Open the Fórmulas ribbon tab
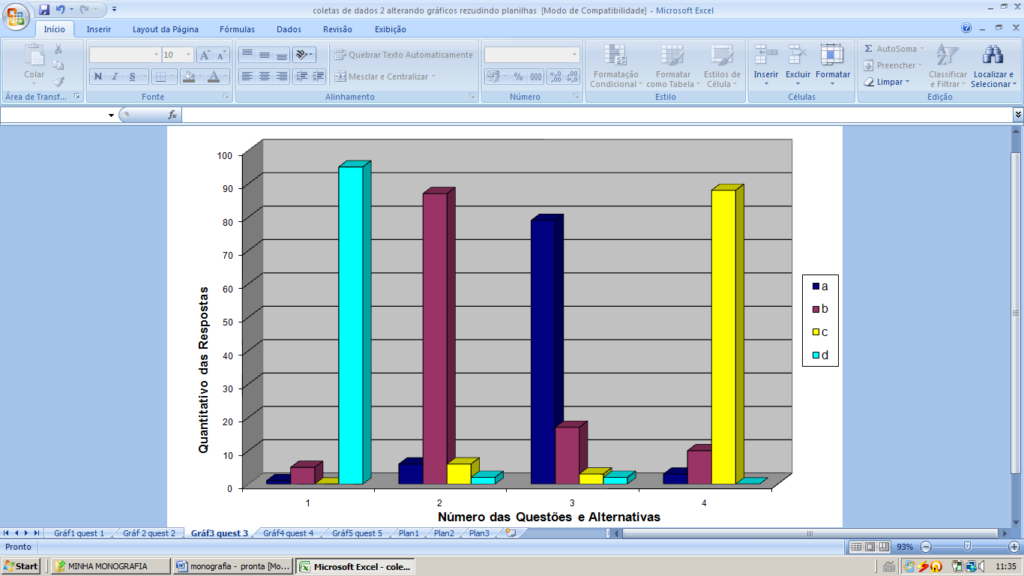Screen dimensions: 1024x576 237,29
